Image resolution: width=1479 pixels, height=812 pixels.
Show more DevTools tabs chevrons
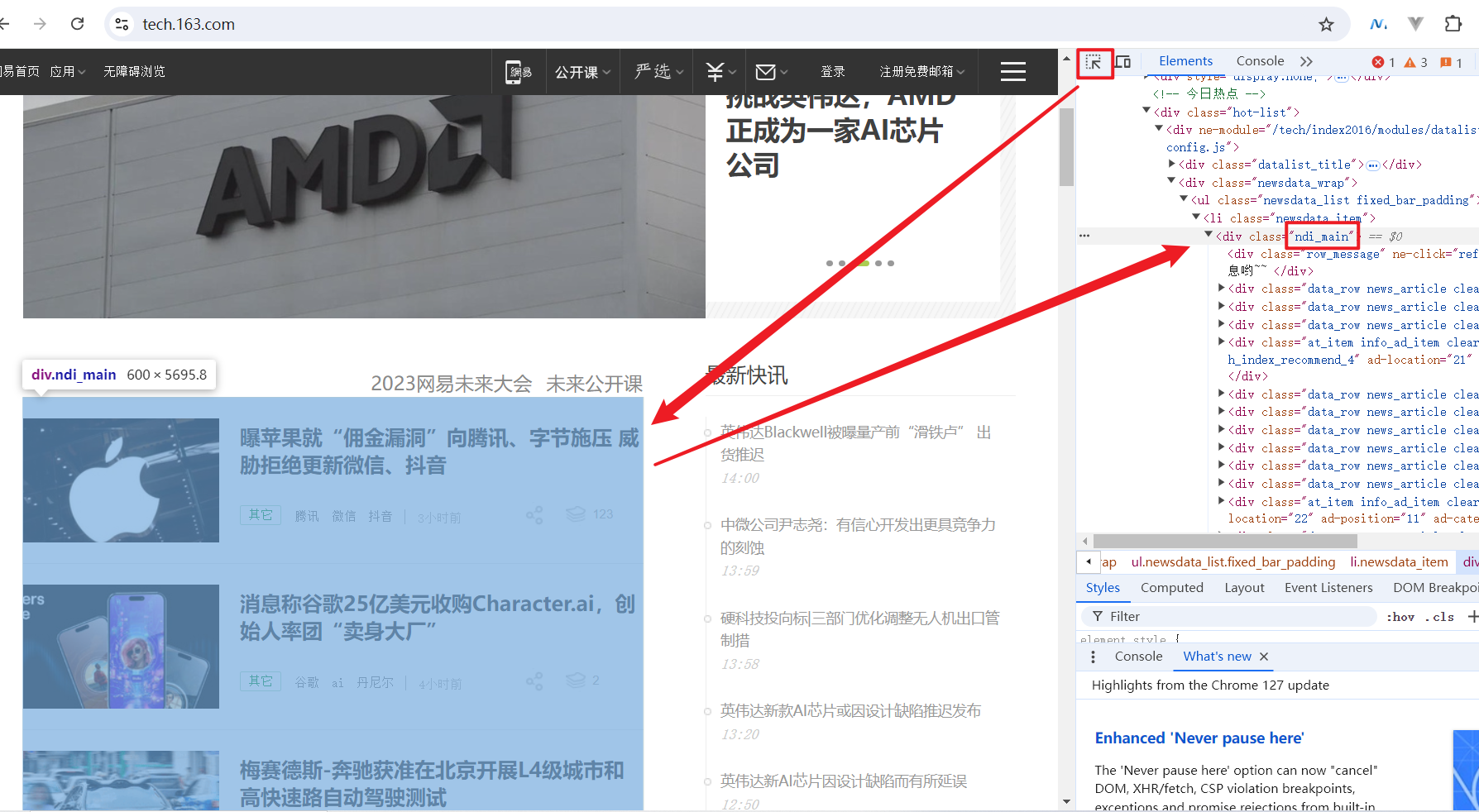coord(1306,61)
